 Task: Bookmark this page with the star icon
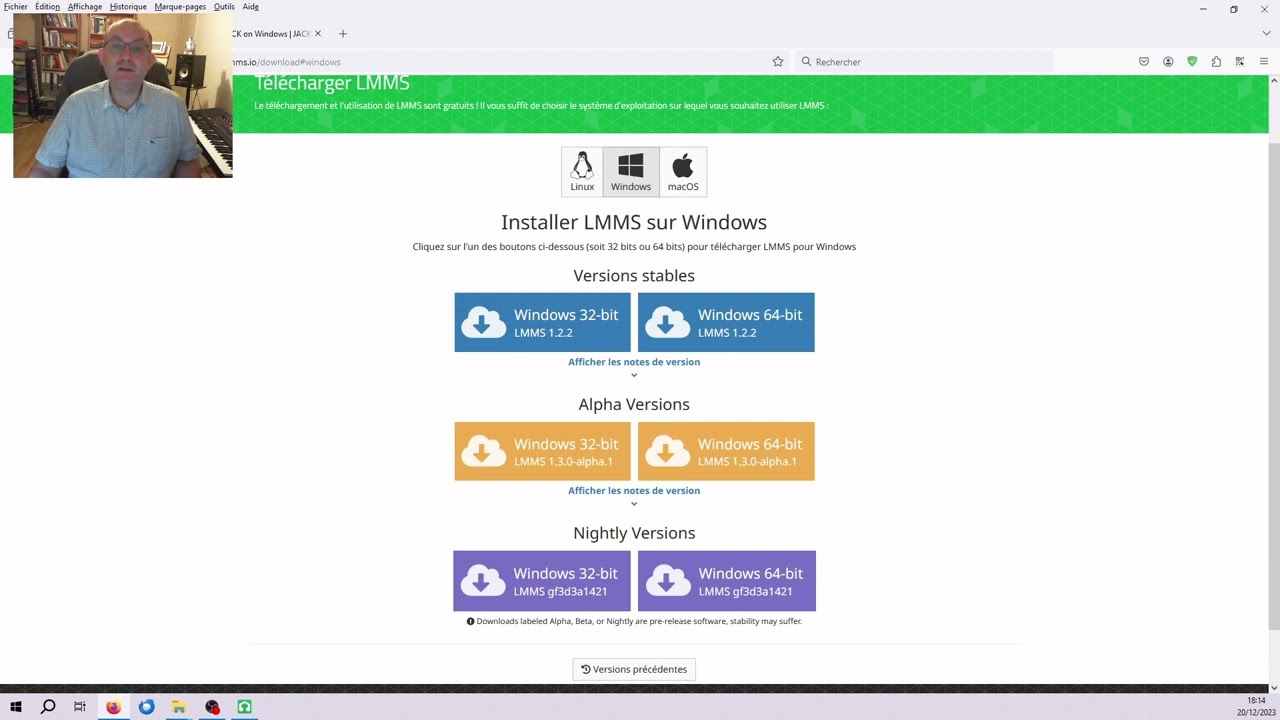[x=778, y=62]
